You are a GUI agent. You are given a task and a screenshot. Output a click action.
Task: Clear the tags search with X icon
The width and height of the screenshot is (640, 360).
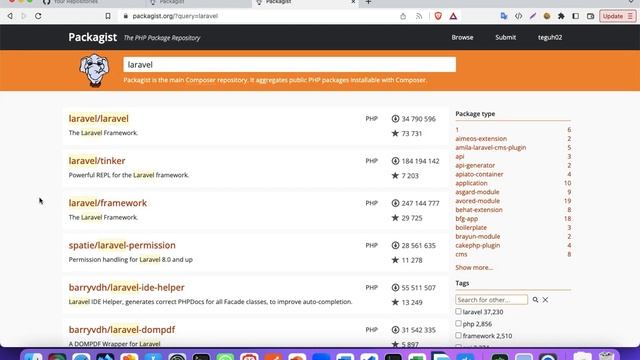coord(545,300)
